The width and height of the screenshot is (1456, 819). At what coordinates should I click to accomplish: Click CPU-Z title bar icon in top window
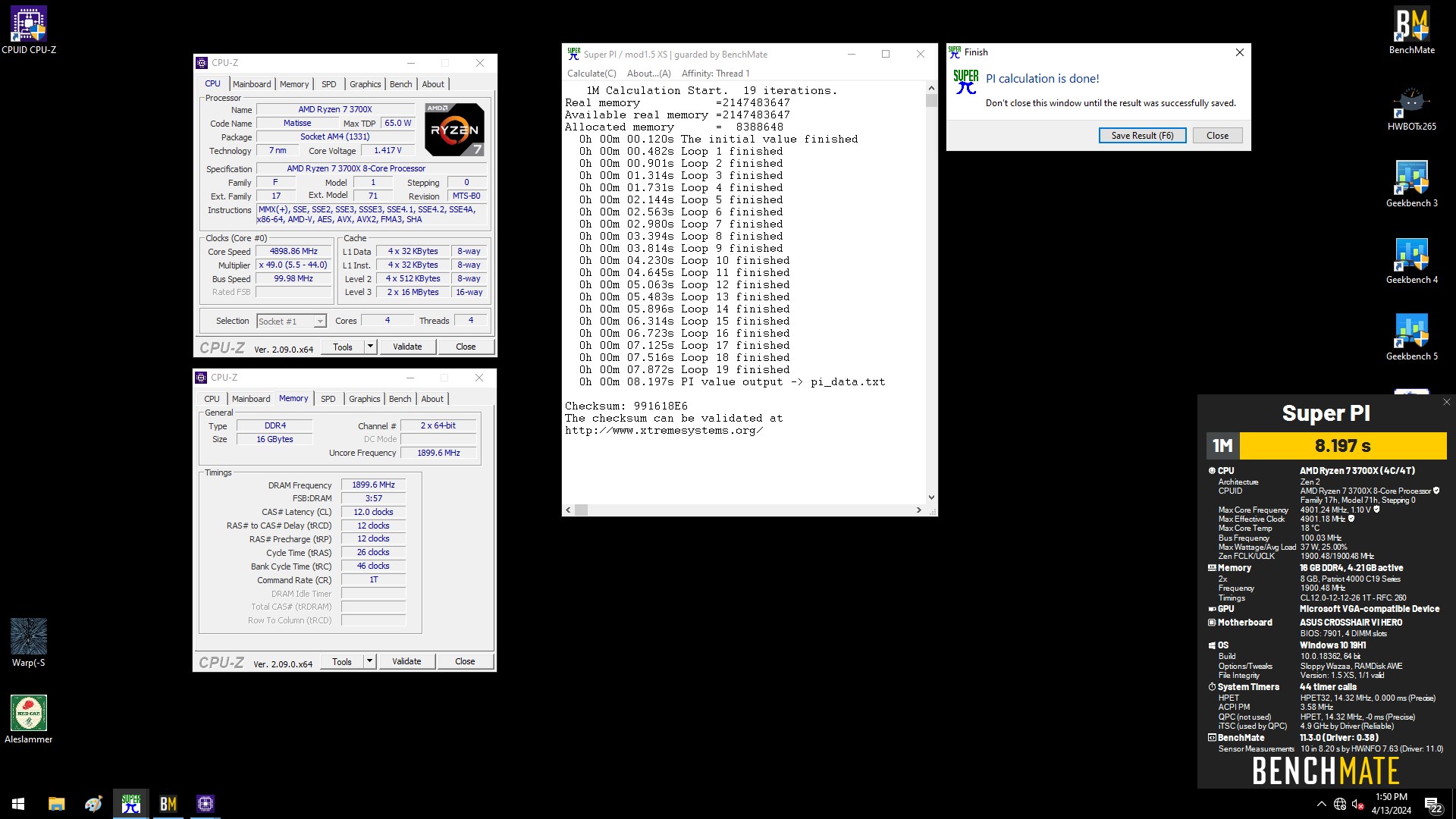point(202,63)
